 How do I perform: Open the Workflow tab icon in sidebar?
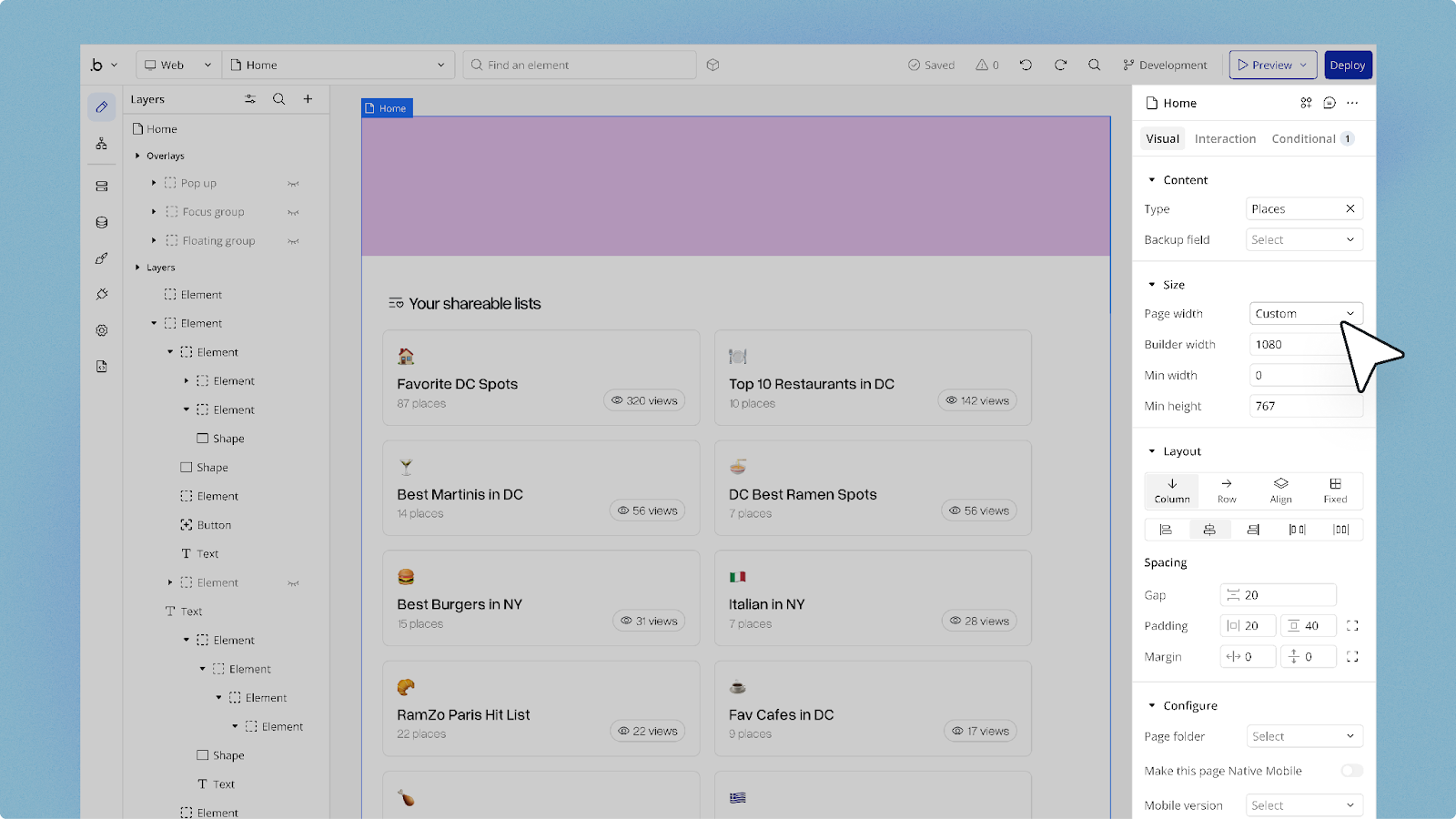pyautogui.click(x=102, y=144)
